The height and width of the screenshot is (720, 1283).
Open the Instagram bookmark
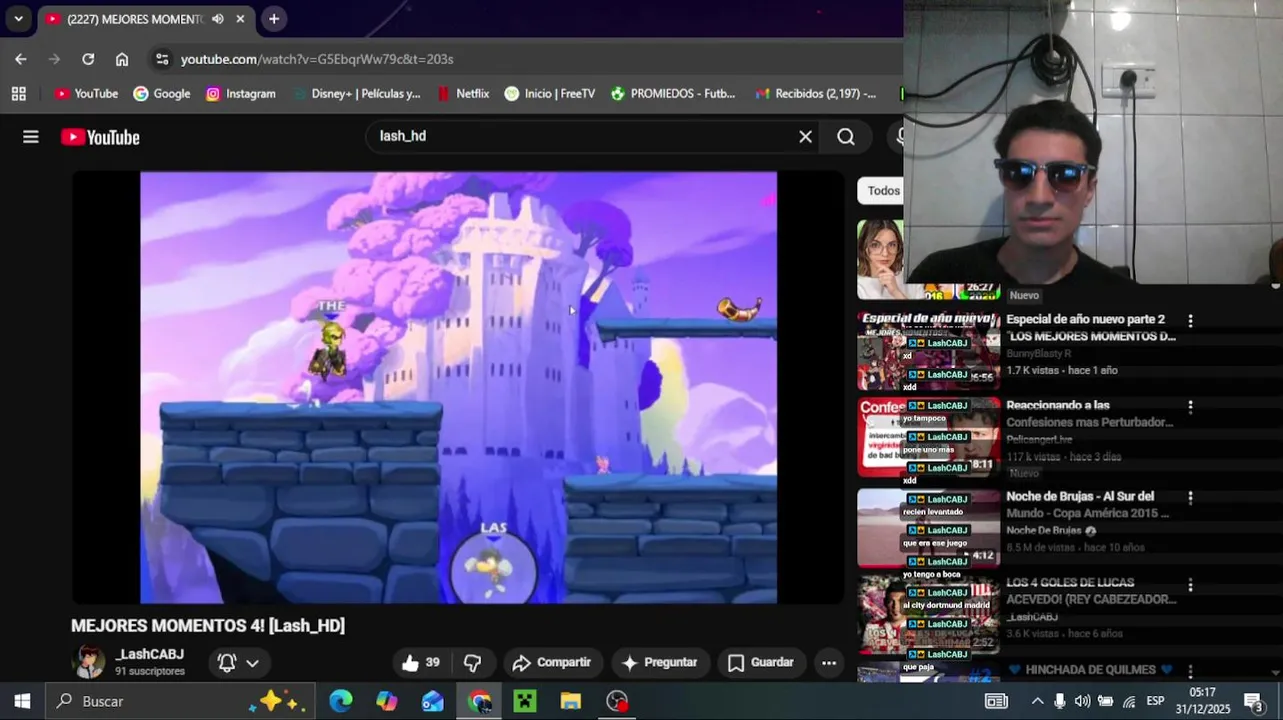[x=240, y=93]
